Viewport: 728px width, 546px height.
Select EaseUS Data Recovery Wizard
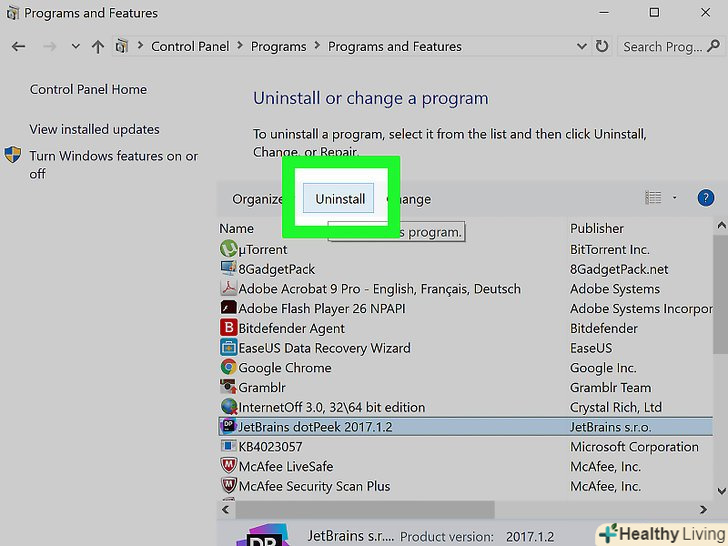(325, 348)
